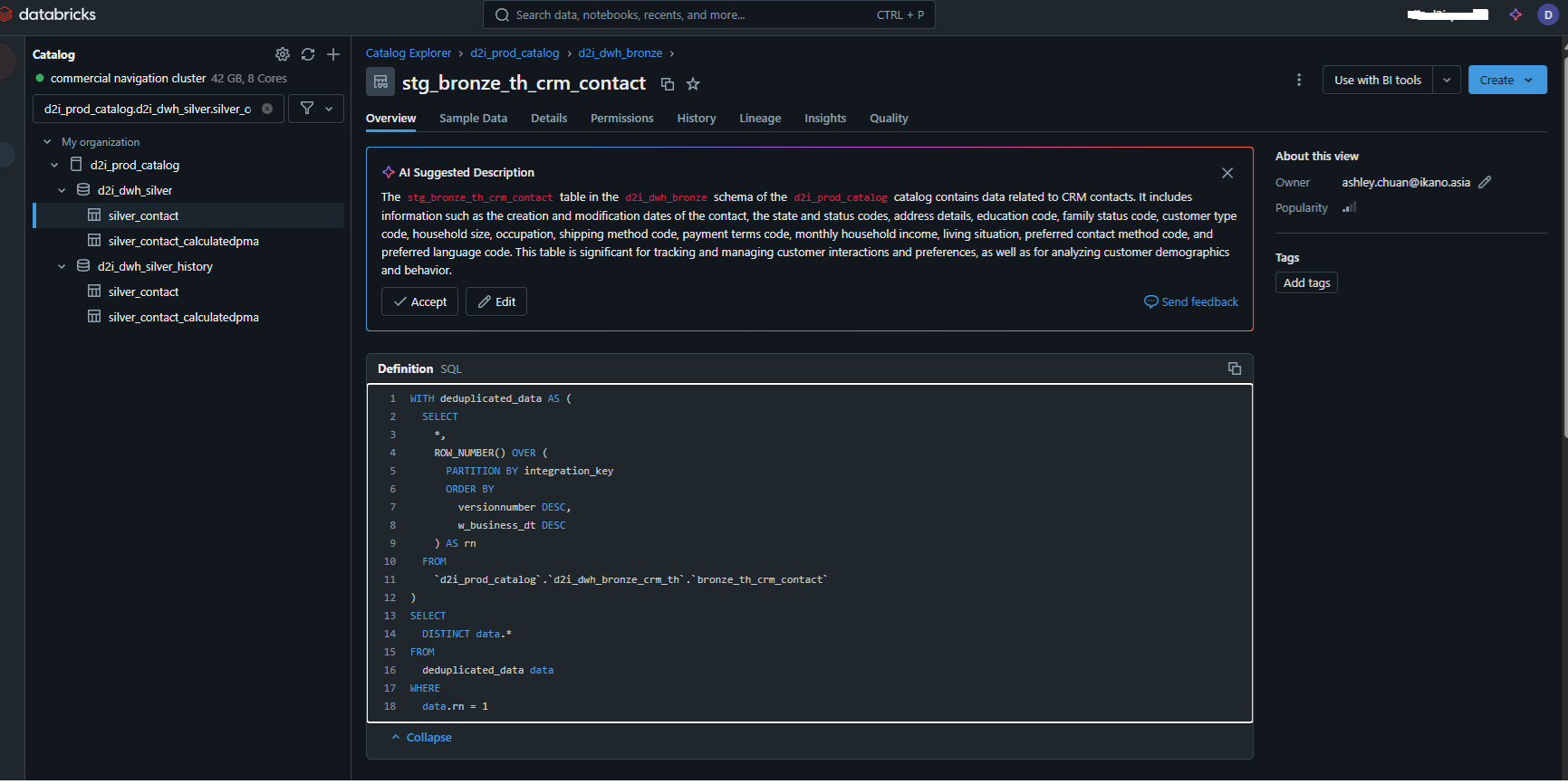Accept the AI suggested description

tap(419, 301)
